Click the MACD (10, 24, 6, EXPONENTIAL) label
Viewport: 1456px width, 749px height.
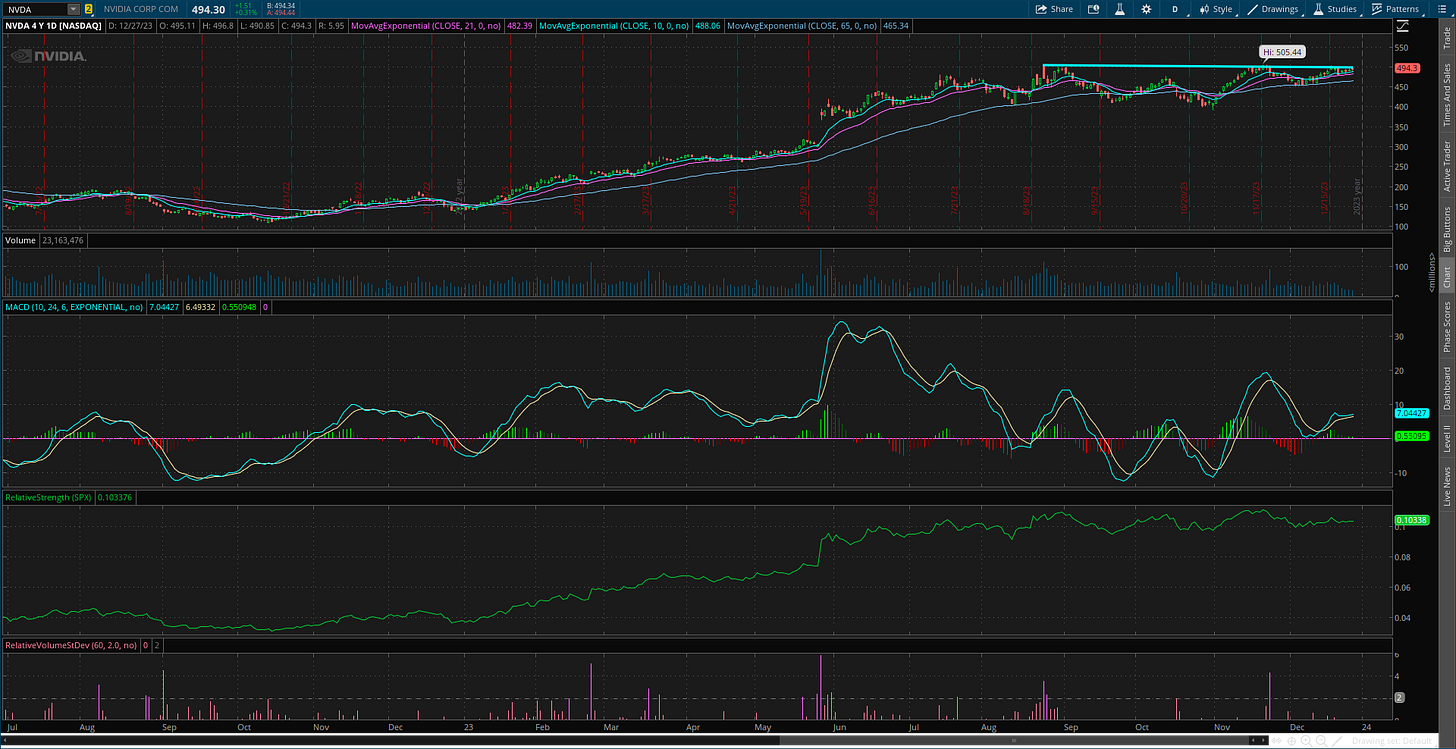pos(75,308)
